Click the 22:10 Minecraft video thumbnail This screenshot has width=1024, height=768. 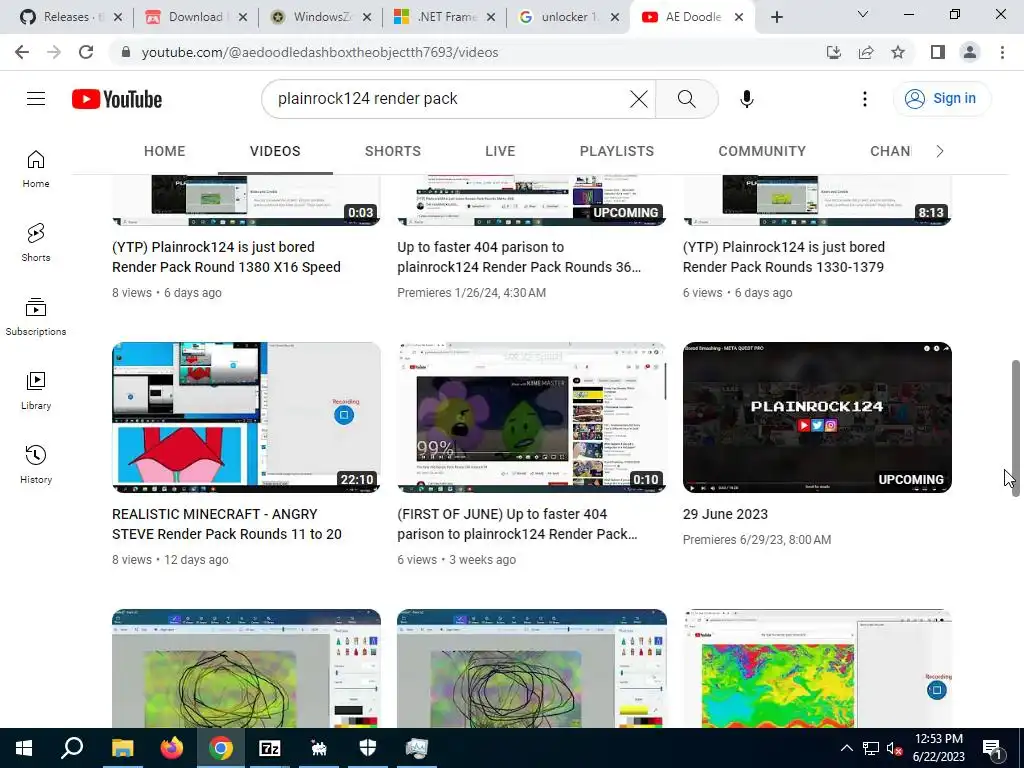click(x=246, y=417)
